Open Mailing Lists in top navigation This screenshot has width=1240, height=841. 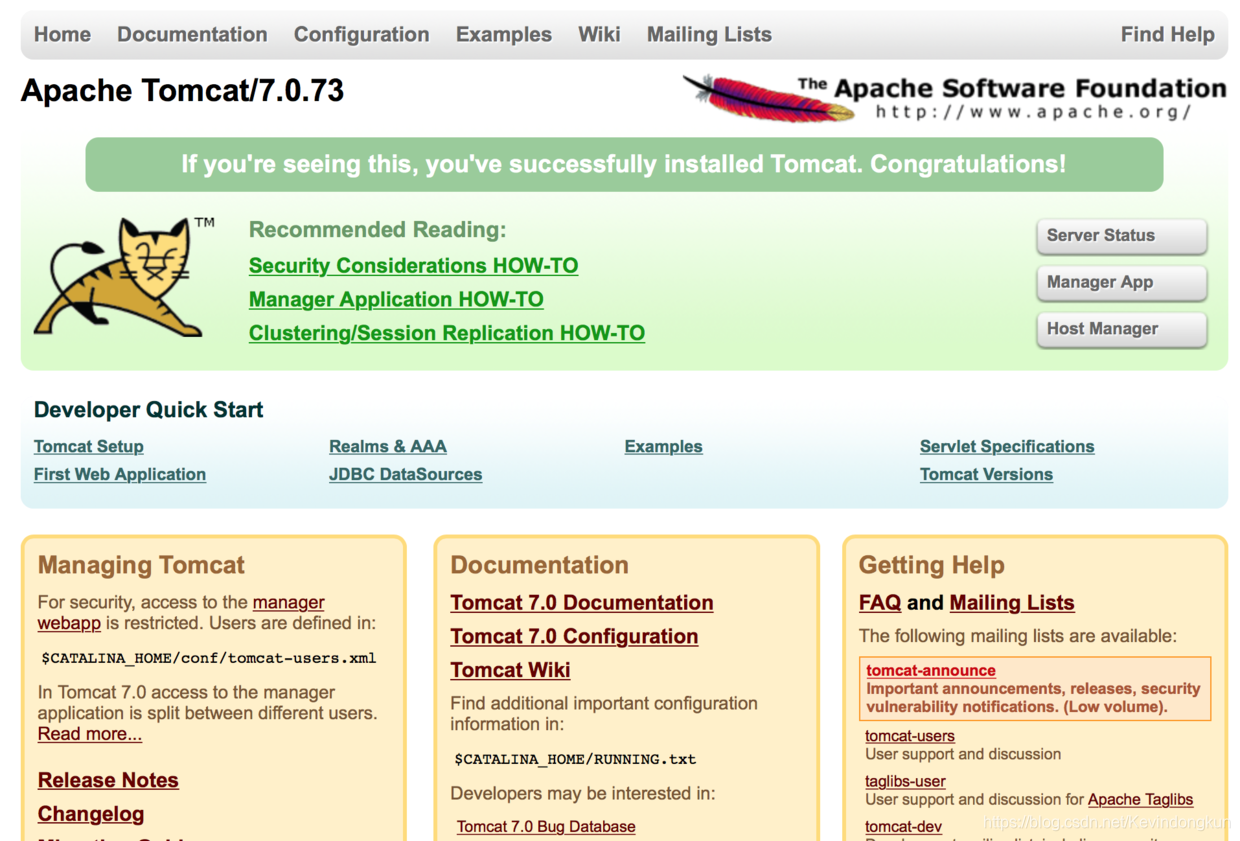[709, 34]
